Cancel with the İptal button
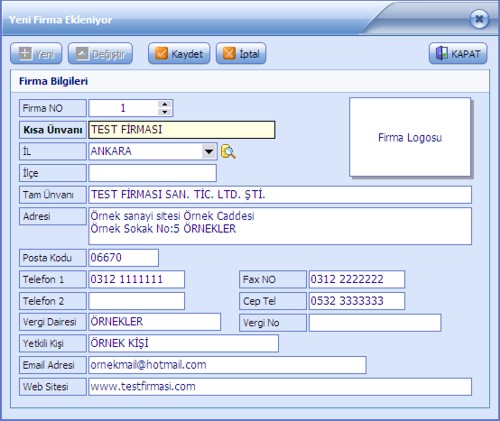This screenshot has height=421, width=500. coord(241,53)
